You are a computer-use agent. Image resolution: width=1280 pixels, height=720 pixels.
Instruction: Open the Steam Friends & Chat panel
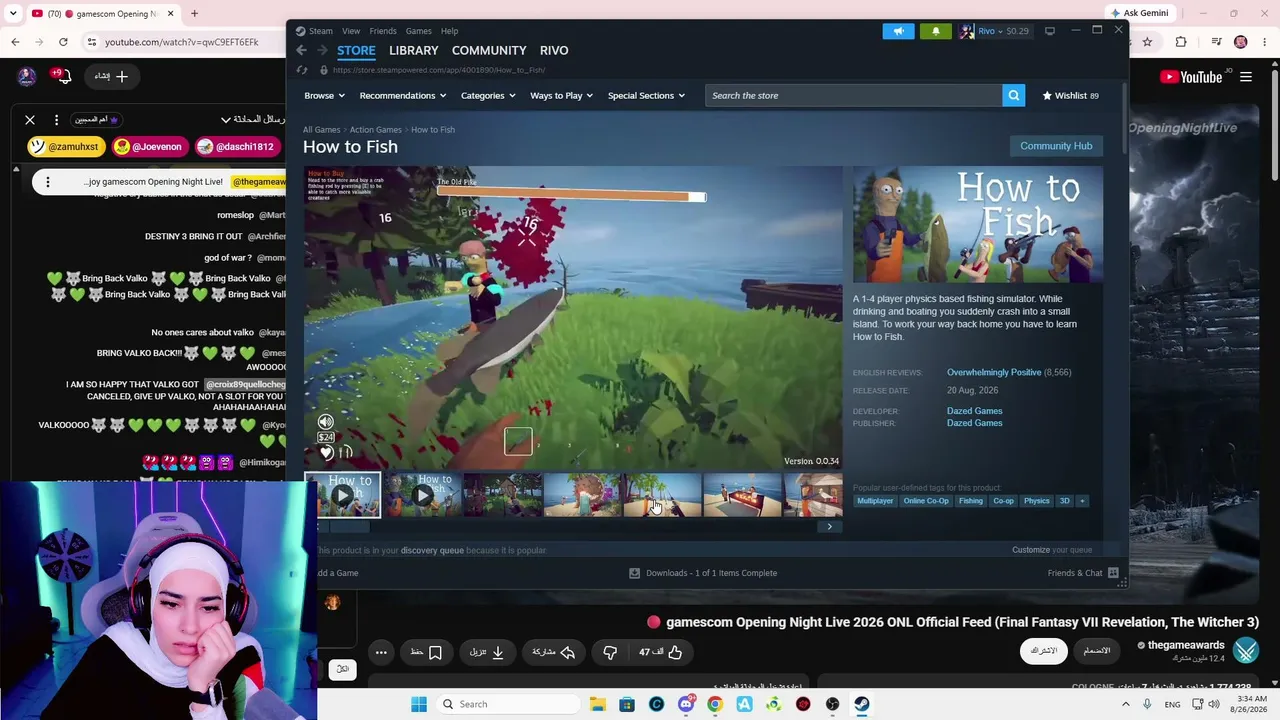pyautogui.click(x=1083, y=573)
